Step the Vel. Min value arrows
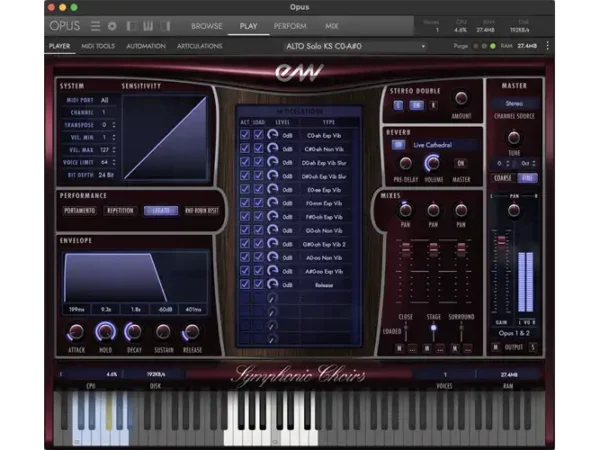Image resolution: width=600 pixels, height=450 pixels. coord(114,137)
